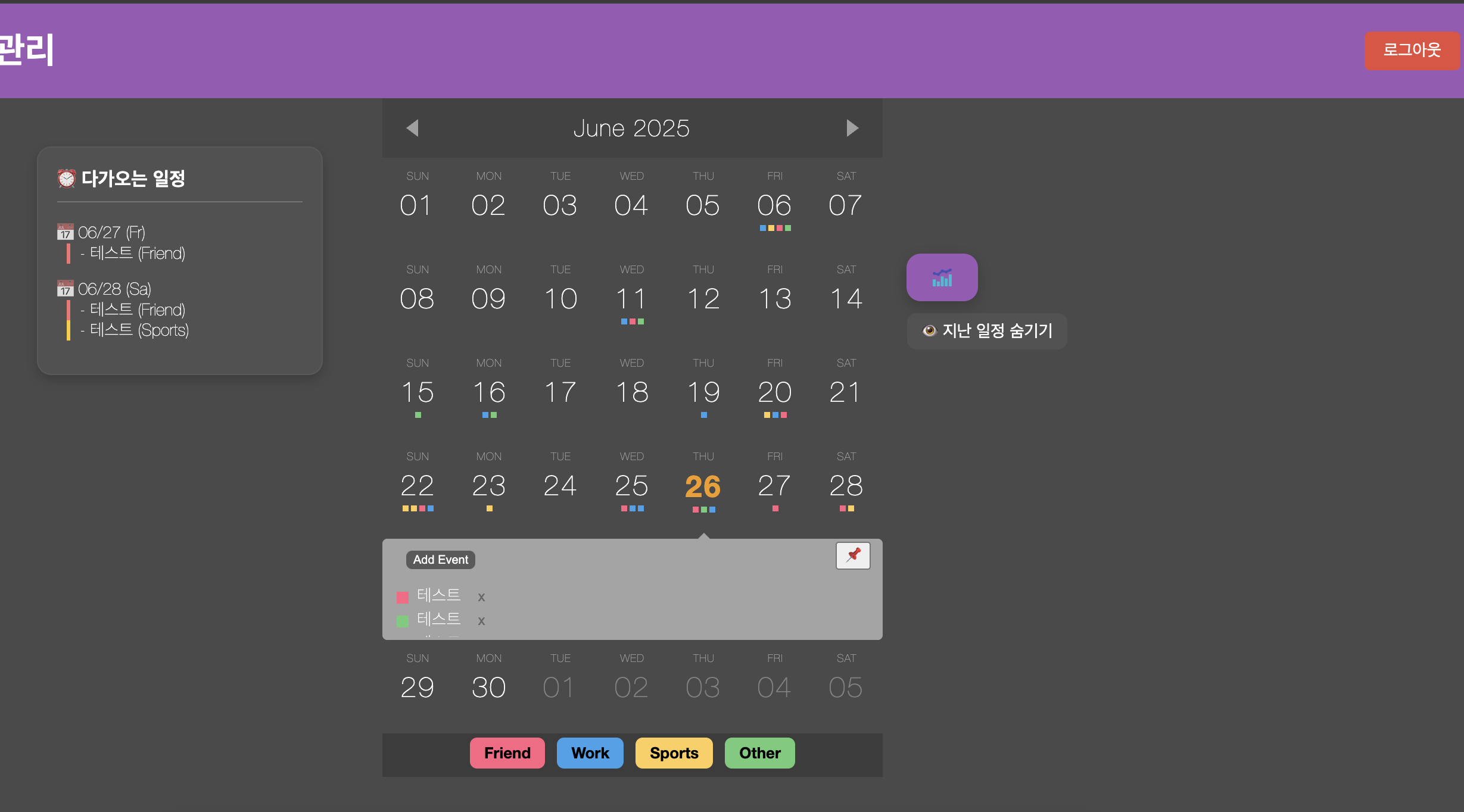Viewport: 1464px width, 812px height.
Task: Toggle the Friend category filter
Action: [507, 753]
